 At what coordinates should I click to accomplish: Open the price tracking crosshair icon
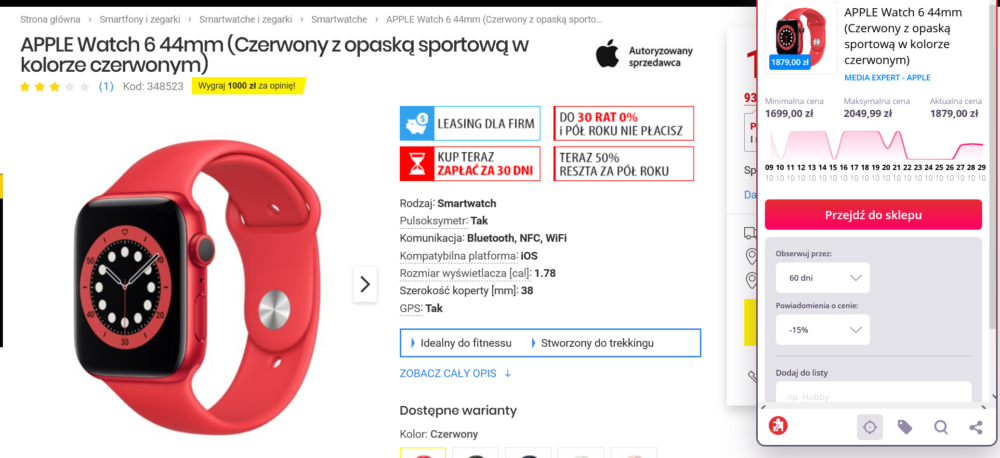(x=870, y=427)
